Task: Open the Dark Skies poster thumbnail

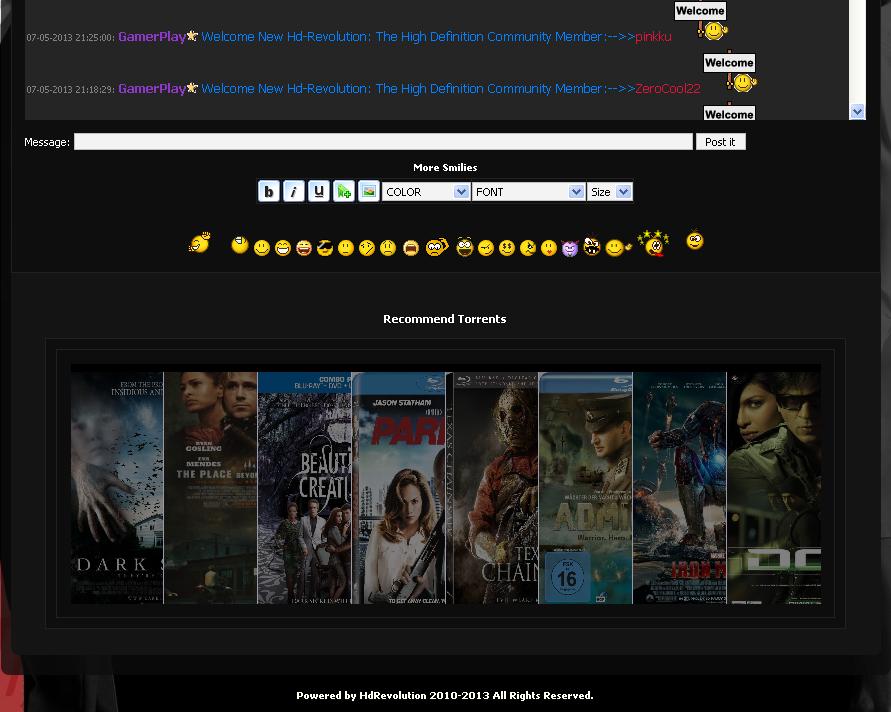Action: (x=117, y=488)
